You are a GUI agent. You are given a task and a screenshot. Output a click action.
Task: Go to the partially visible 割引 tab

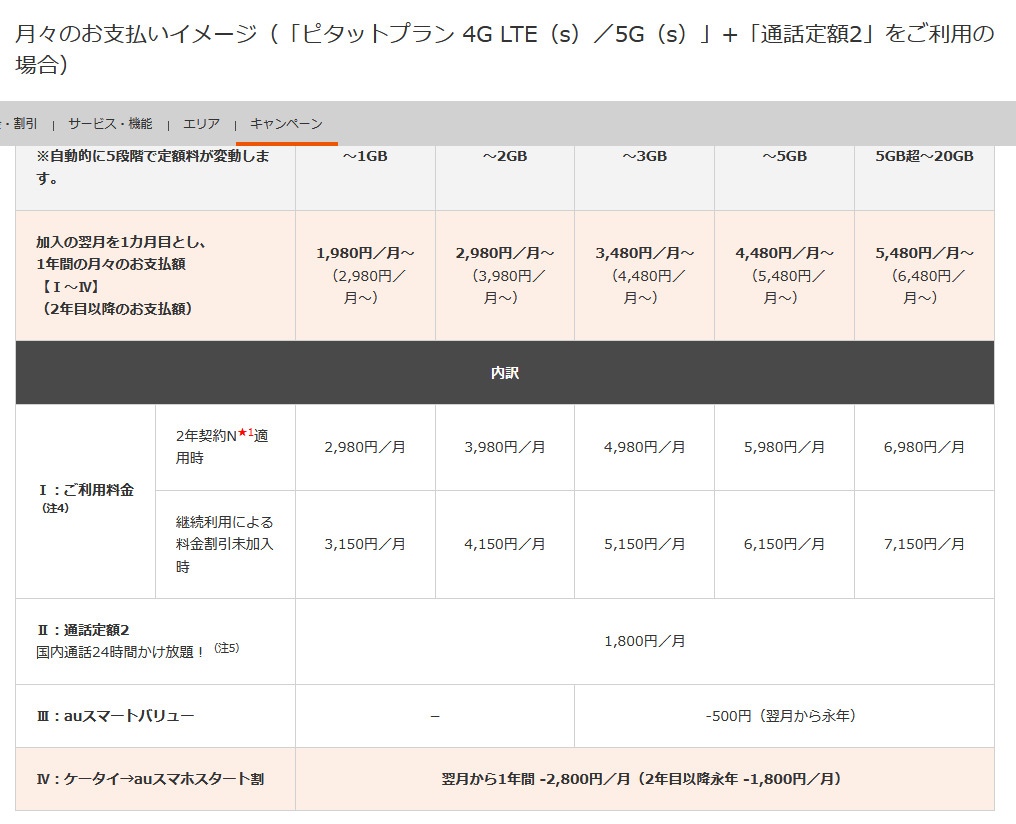pyautogui.click(x=22, y=124)
